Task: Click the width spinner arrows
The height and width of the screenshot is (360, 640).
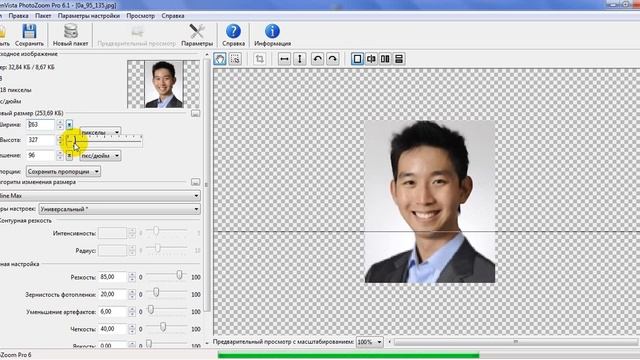Action: click(x=60, y=124)
